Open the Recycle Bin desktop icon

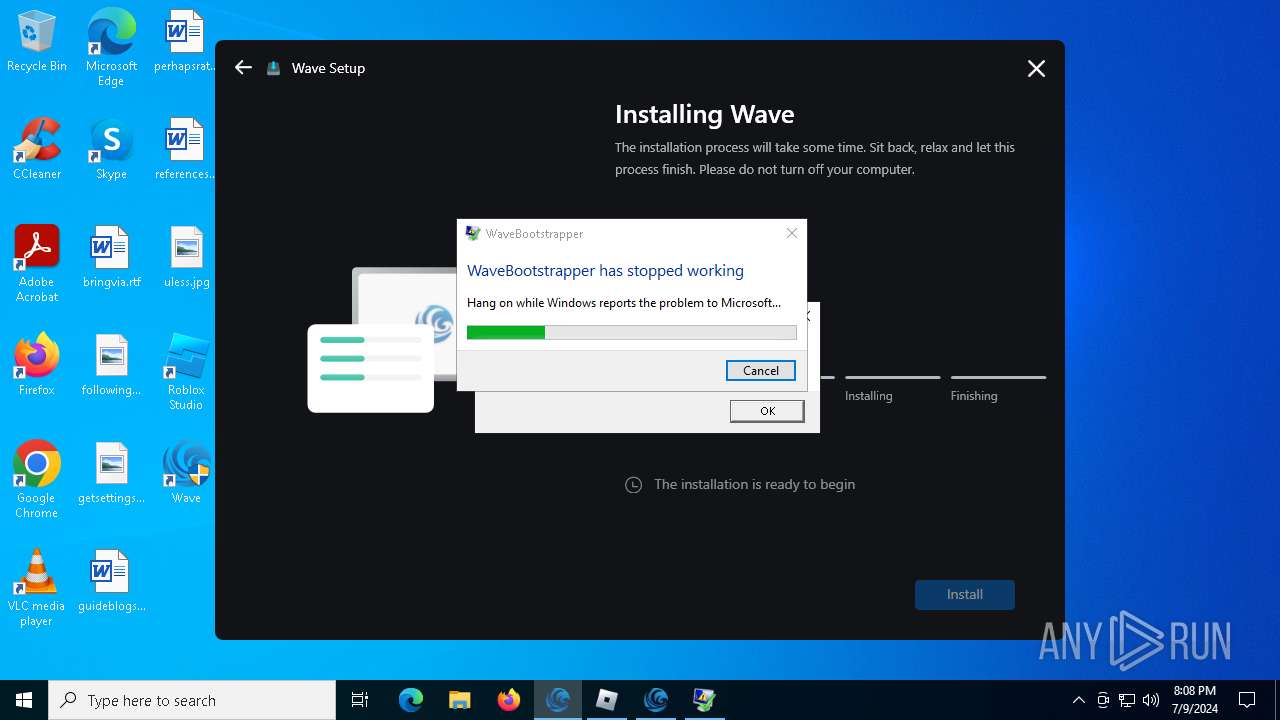(x=37, y=42)
